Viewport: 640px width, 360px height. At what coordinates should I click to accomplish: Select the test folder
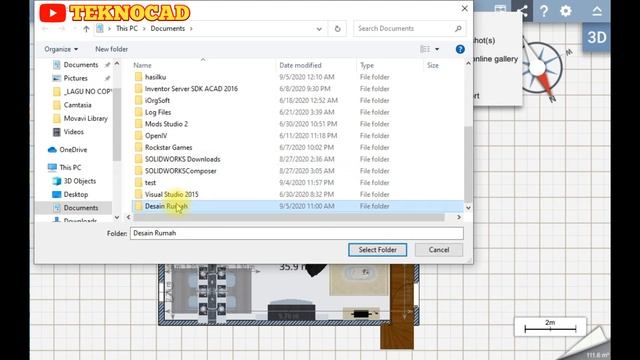(150, 183)
